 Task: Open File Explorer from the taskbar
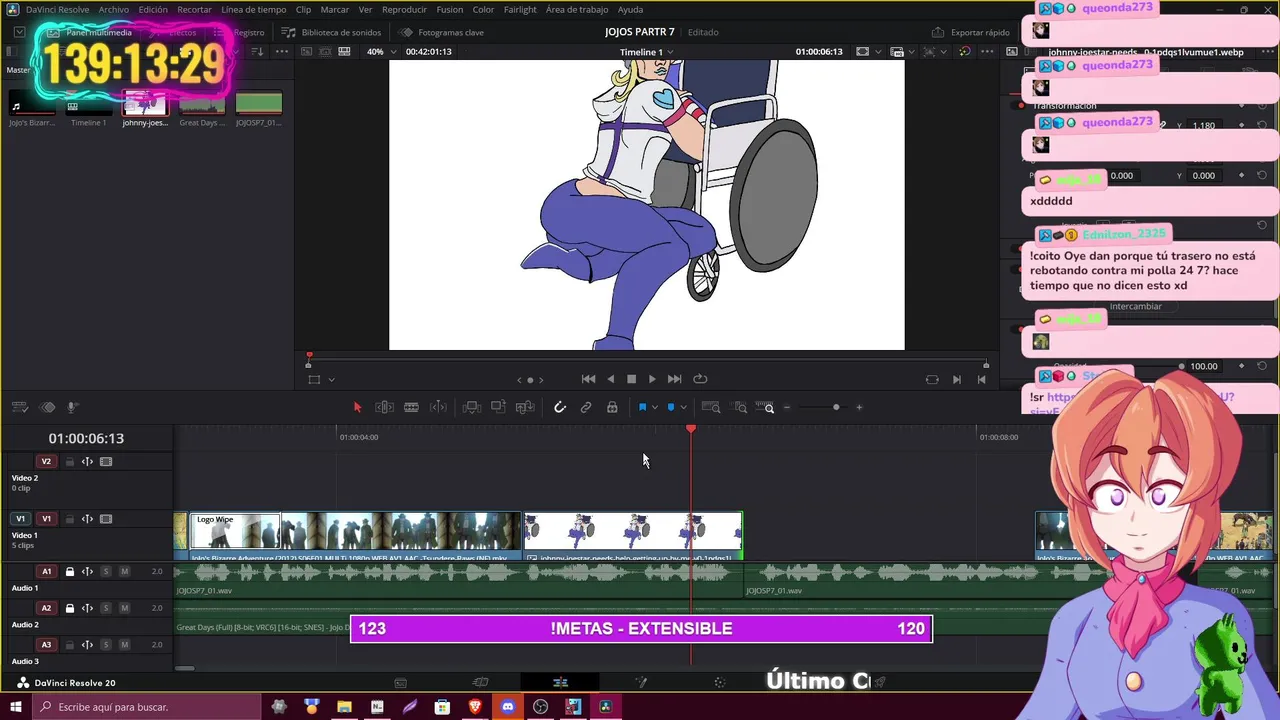(x=344, y=707)
